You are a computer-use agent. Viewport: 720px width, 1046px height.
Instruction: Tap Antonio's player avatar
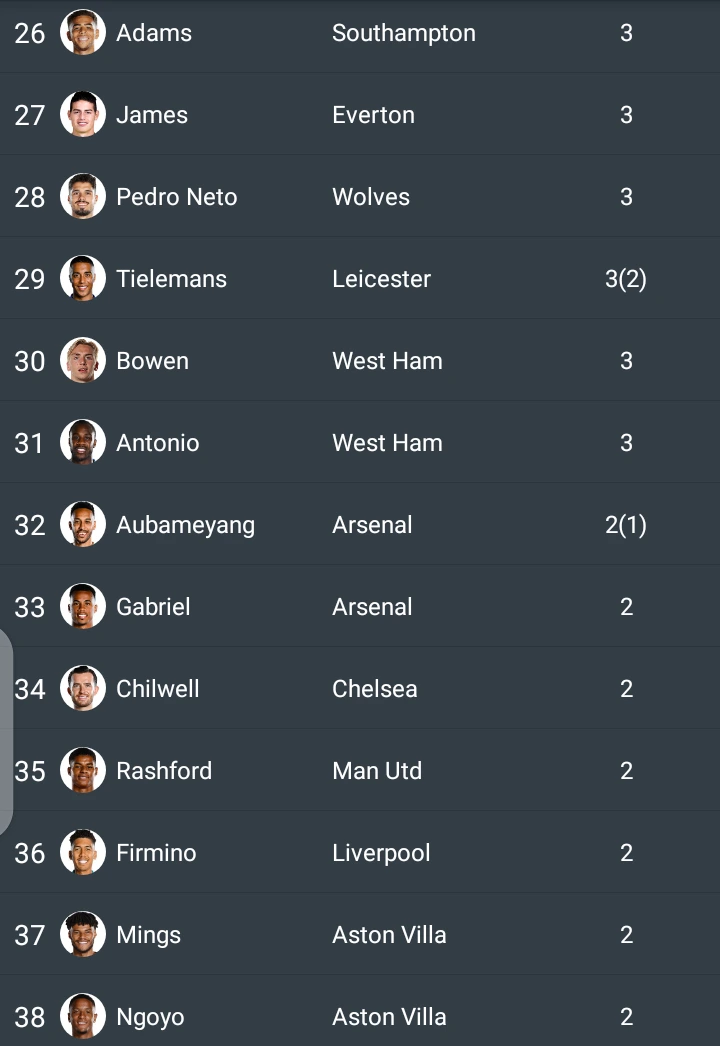click(83, 442)
